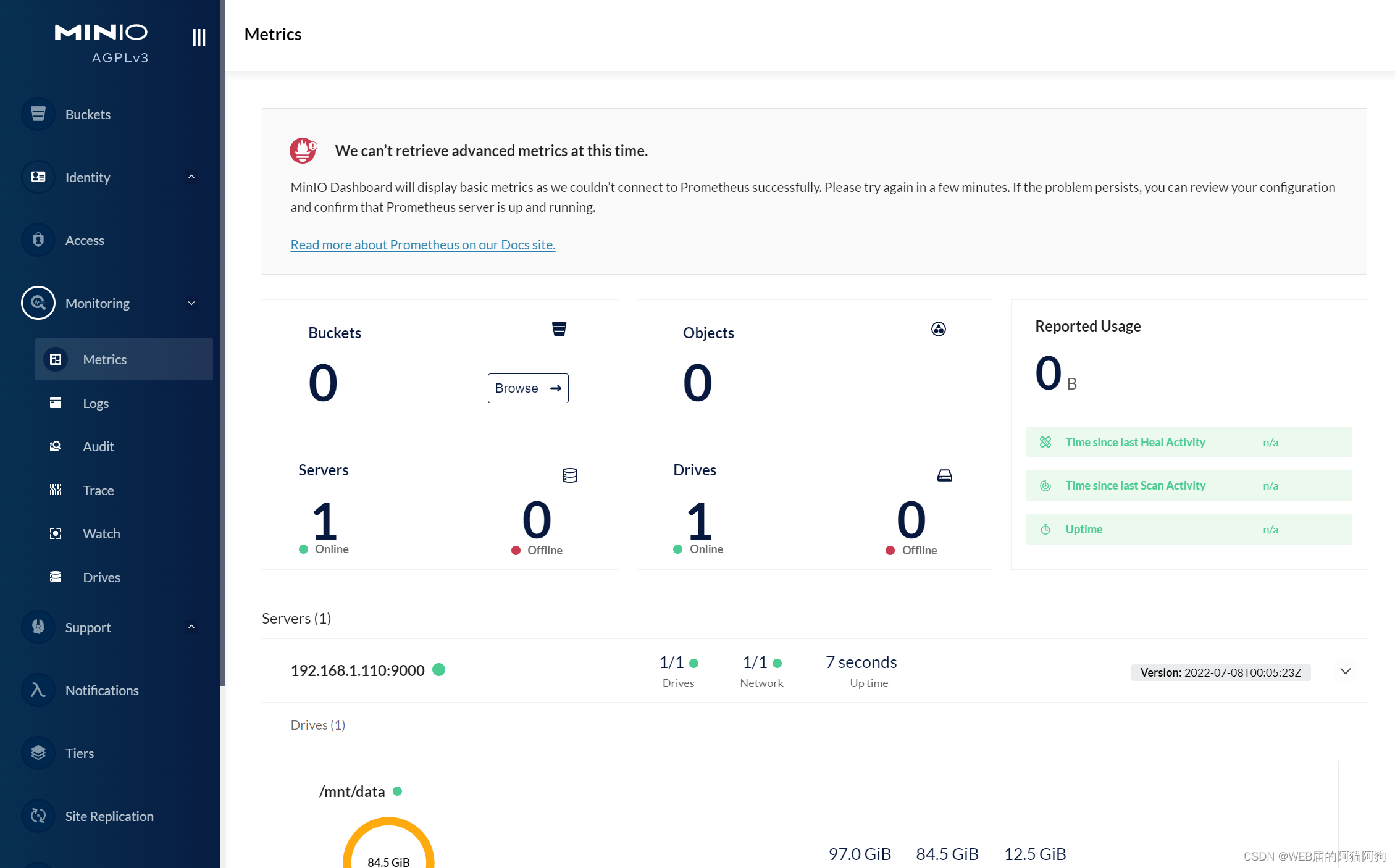Click the 'Drives (1)' section label

[x=318, y=725]
